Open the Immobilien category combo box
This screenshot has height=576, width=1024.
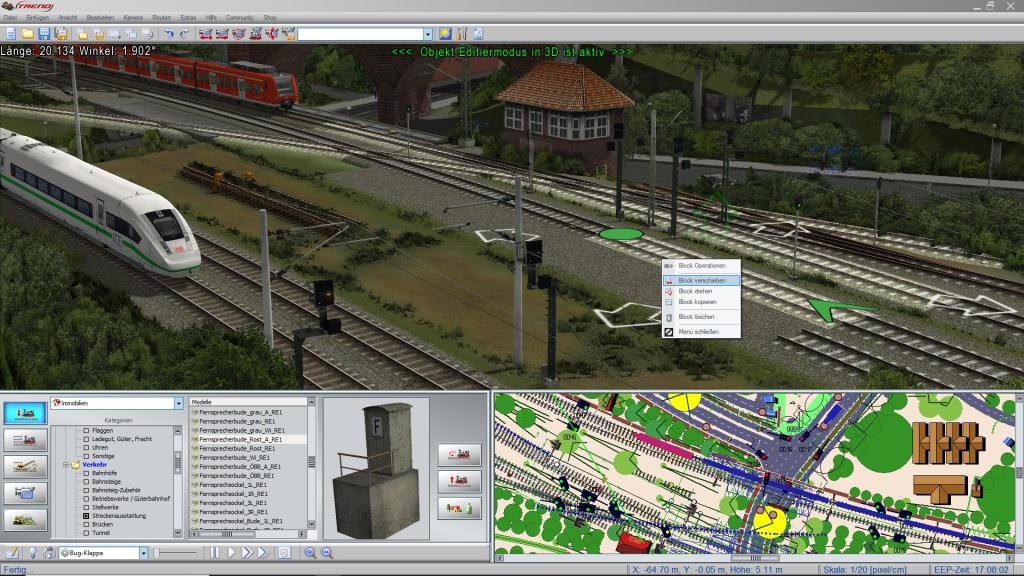[179, 404]
